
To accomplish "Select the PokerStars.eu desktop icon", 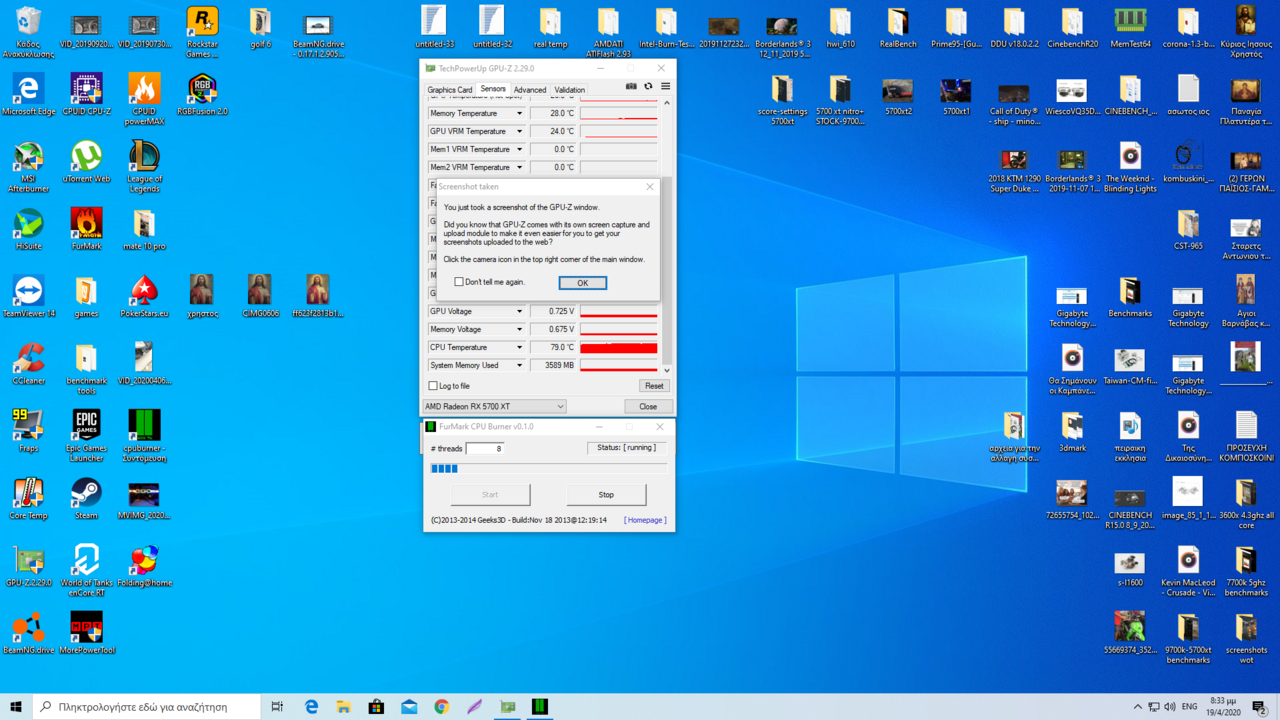I will [x=144, y=297].
